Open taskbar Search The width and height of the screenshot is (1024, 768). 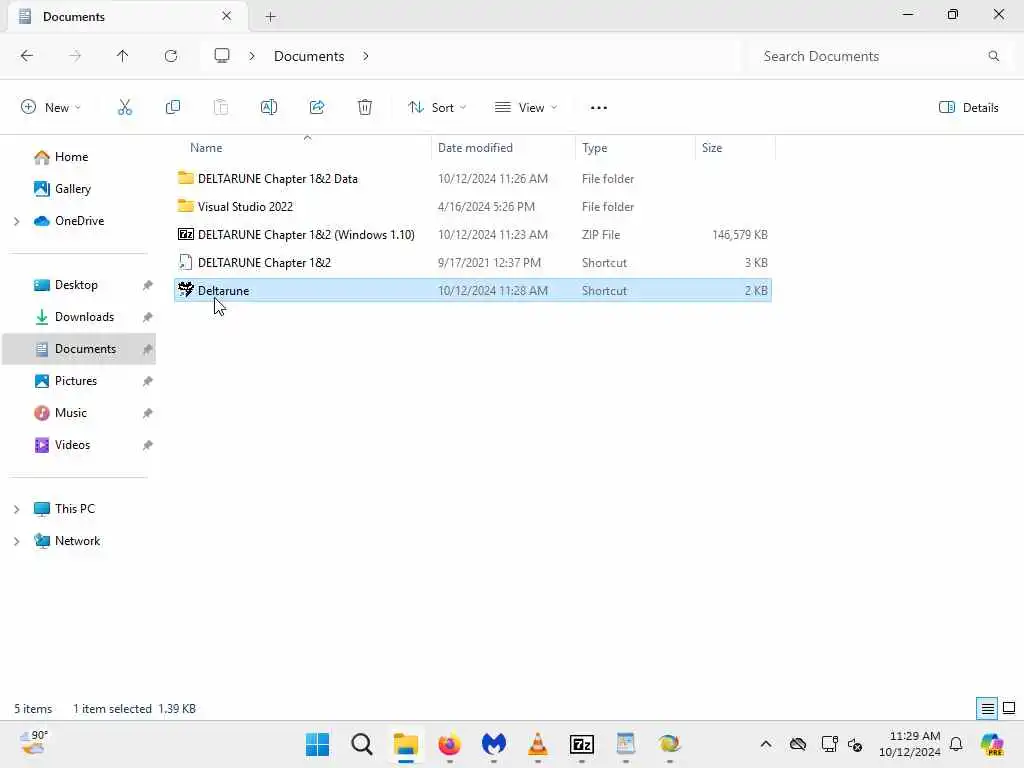coord(362,744)
